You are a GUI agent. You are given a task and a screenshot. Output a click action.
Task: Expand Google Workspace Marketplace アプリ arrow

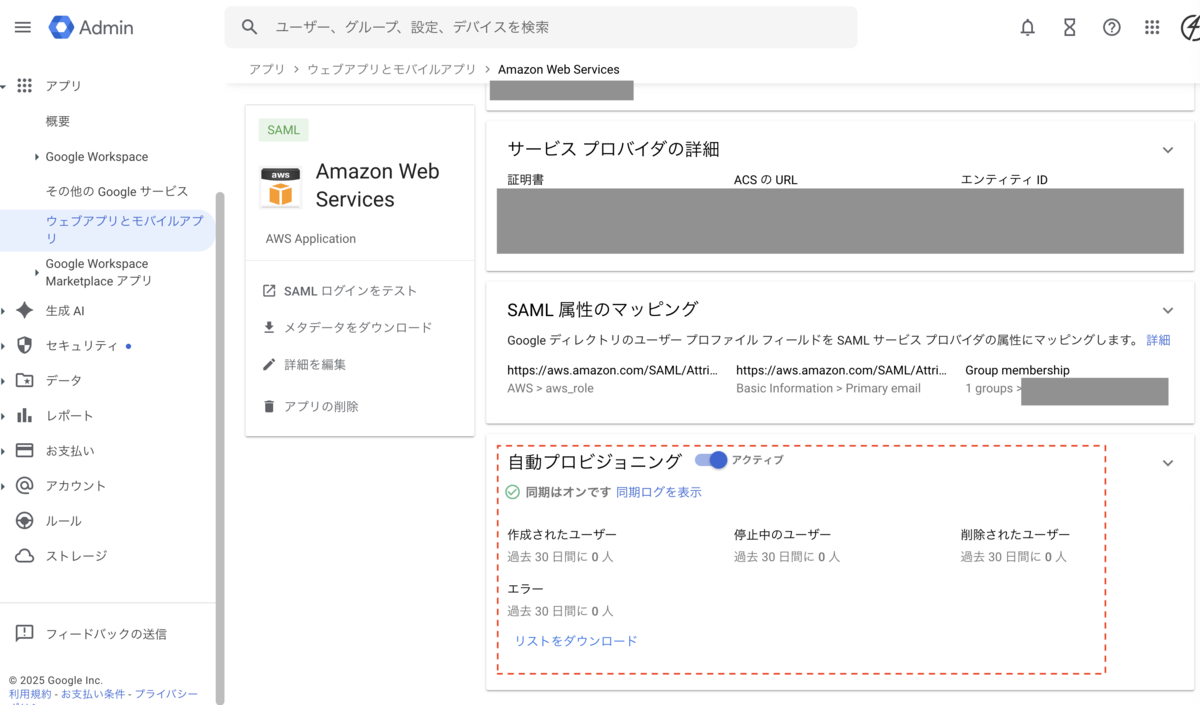coord(37,272)
